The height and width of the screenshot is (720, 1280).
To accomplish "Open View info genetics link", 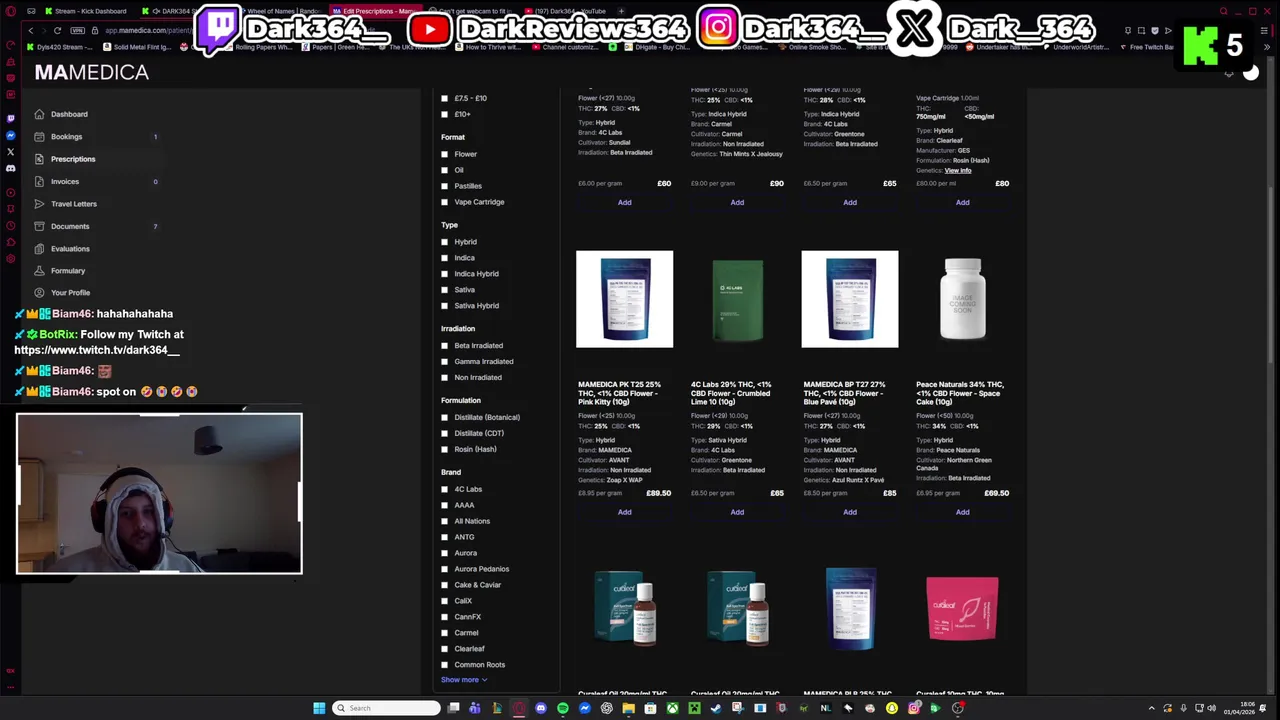I will click(x=958, y=171).
